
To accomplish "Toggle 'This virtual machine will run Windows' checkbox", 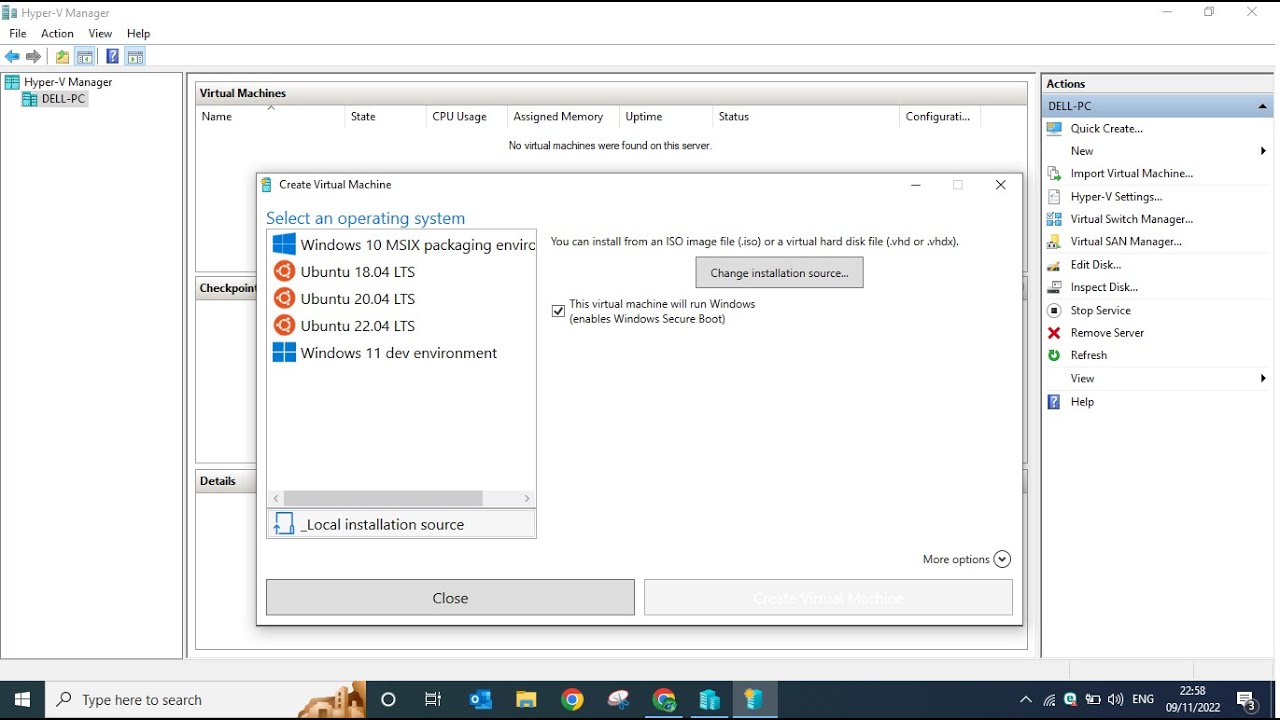I will (558, 311).
